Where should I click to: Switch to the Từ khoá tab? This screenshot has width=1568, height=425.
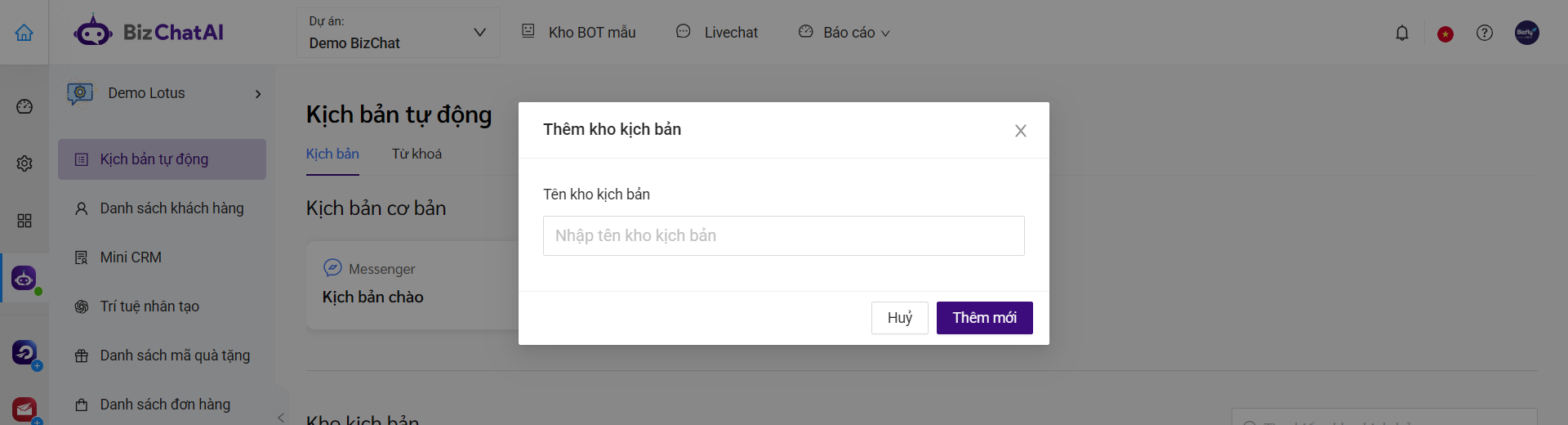coord(416,154)
